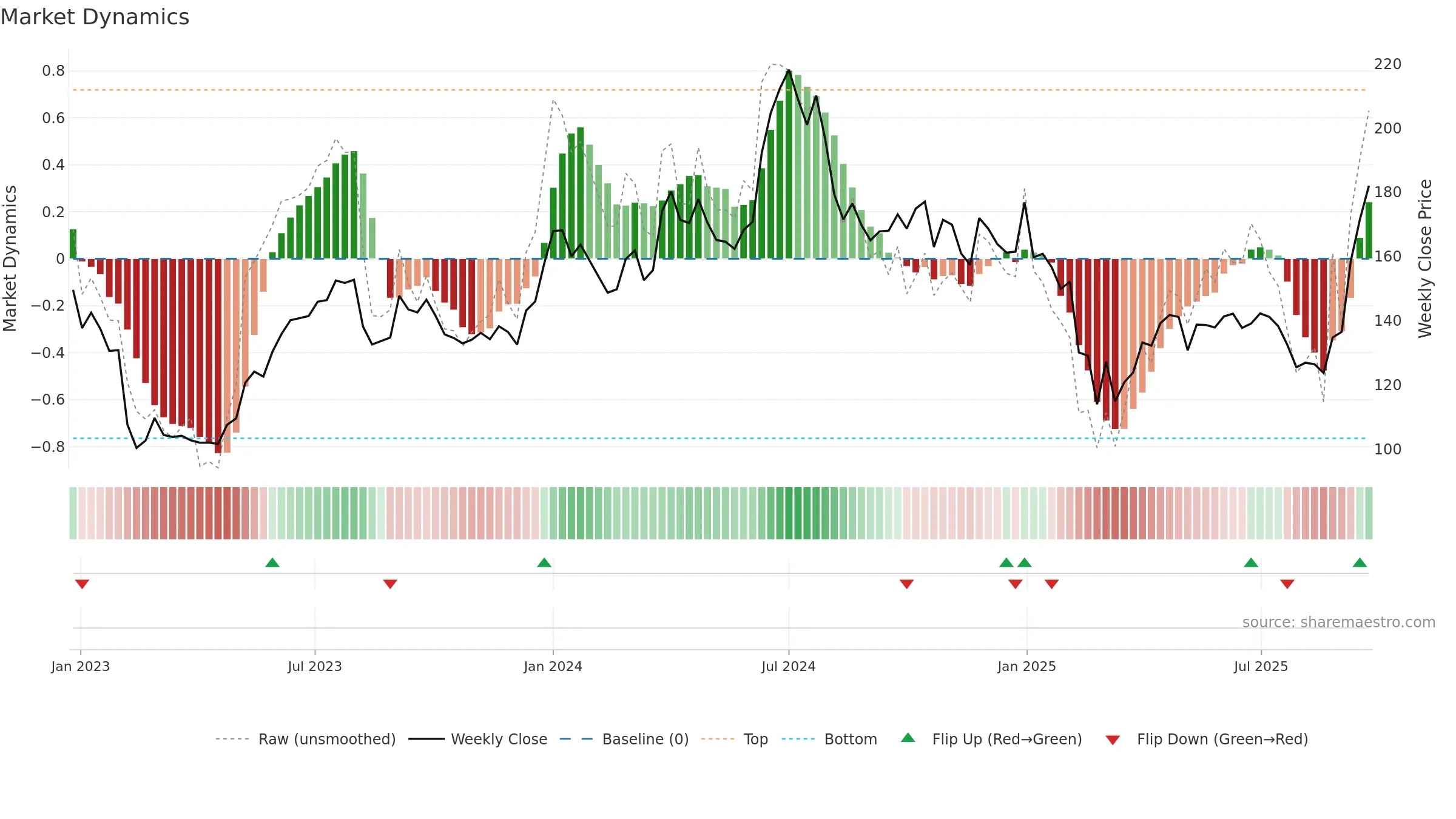
Task: Click the Flip Down marker near October 2024
Action: pos(906,584)
